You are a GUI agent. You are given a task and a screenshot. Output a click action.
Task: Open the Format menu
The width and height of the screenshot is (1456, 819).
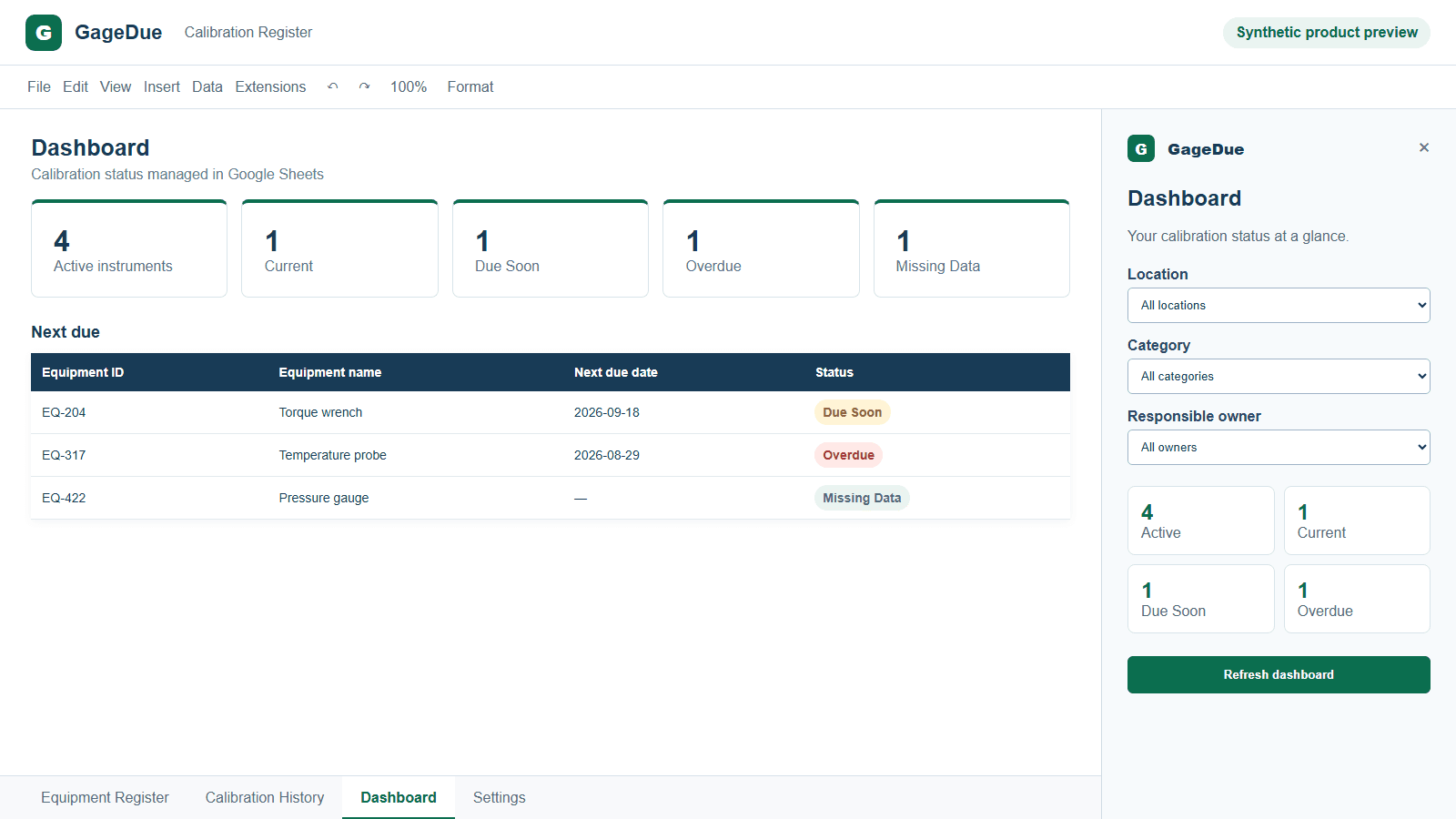pos(470,86)
